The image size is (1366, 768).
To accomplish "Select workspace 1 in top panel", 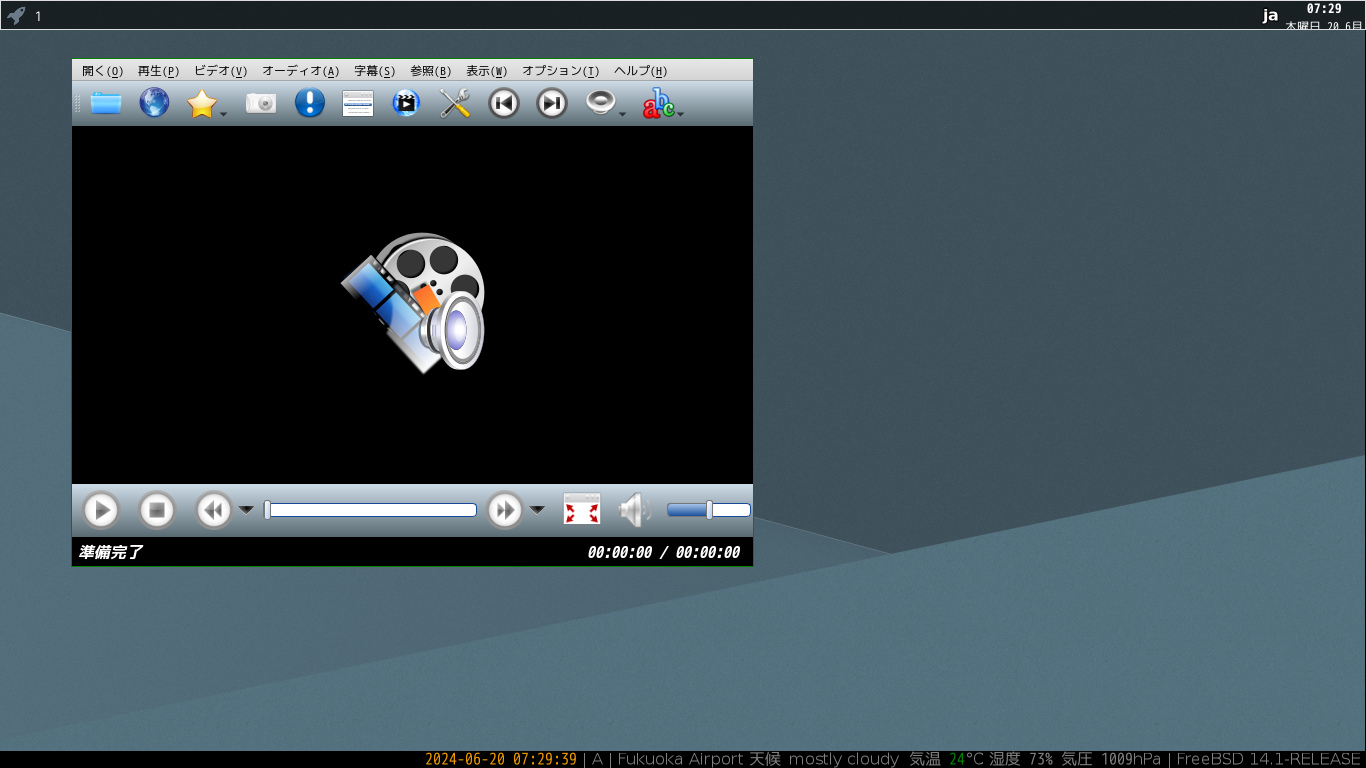I will (38, 16).
